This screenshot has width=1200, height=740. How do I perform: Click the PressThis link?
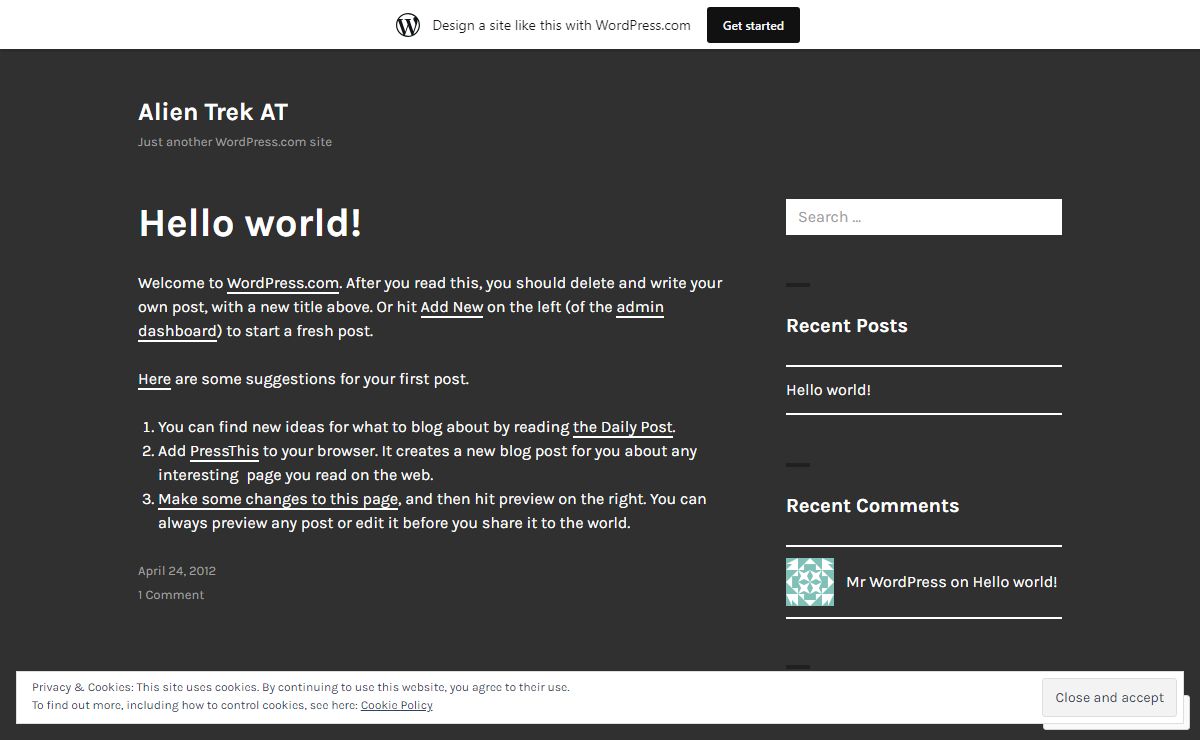(224, 451)
